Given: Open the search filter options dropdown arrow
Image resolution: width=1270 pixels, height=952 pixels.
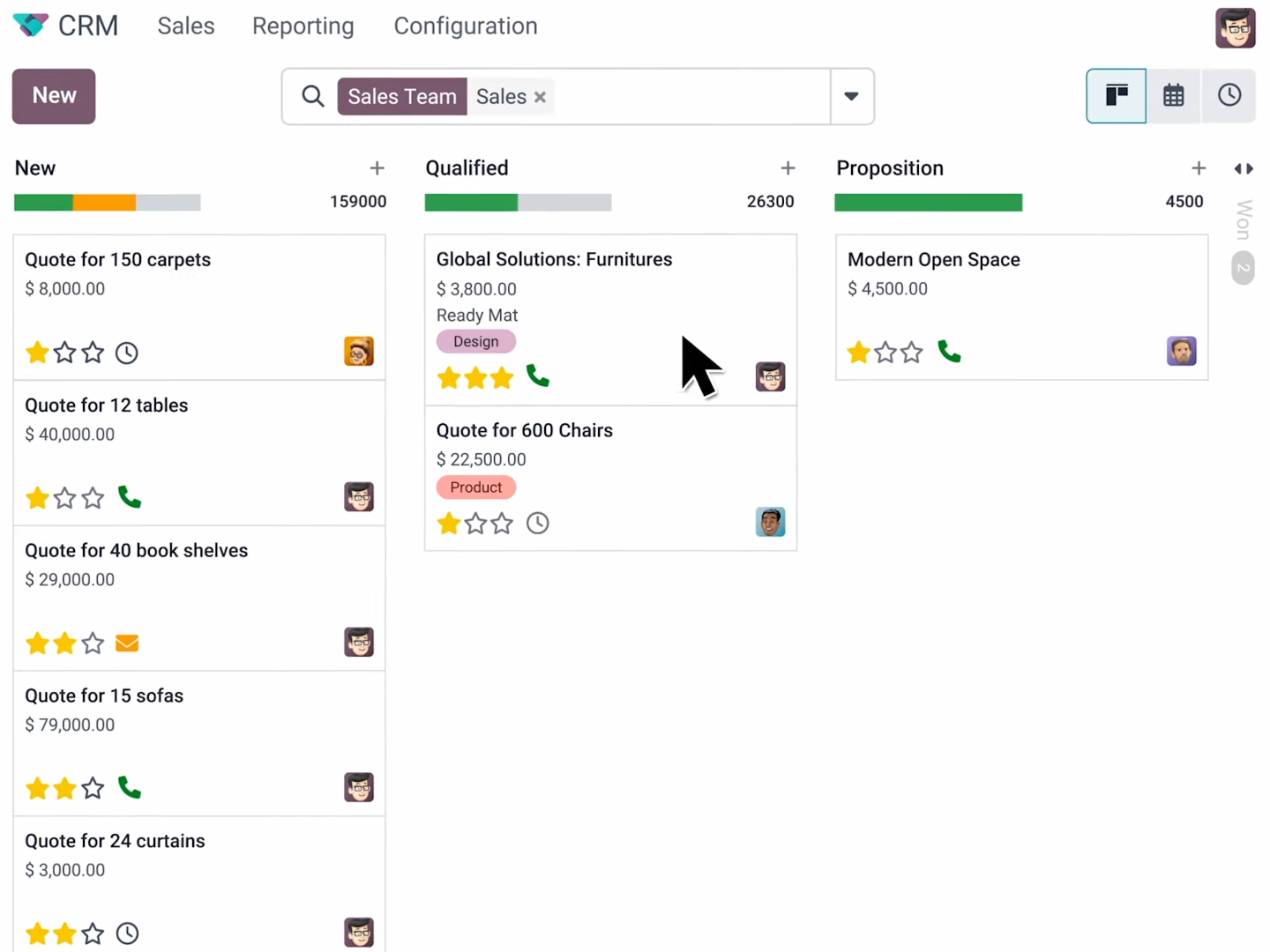Looking at the screenshot, I should pos(851,96).
